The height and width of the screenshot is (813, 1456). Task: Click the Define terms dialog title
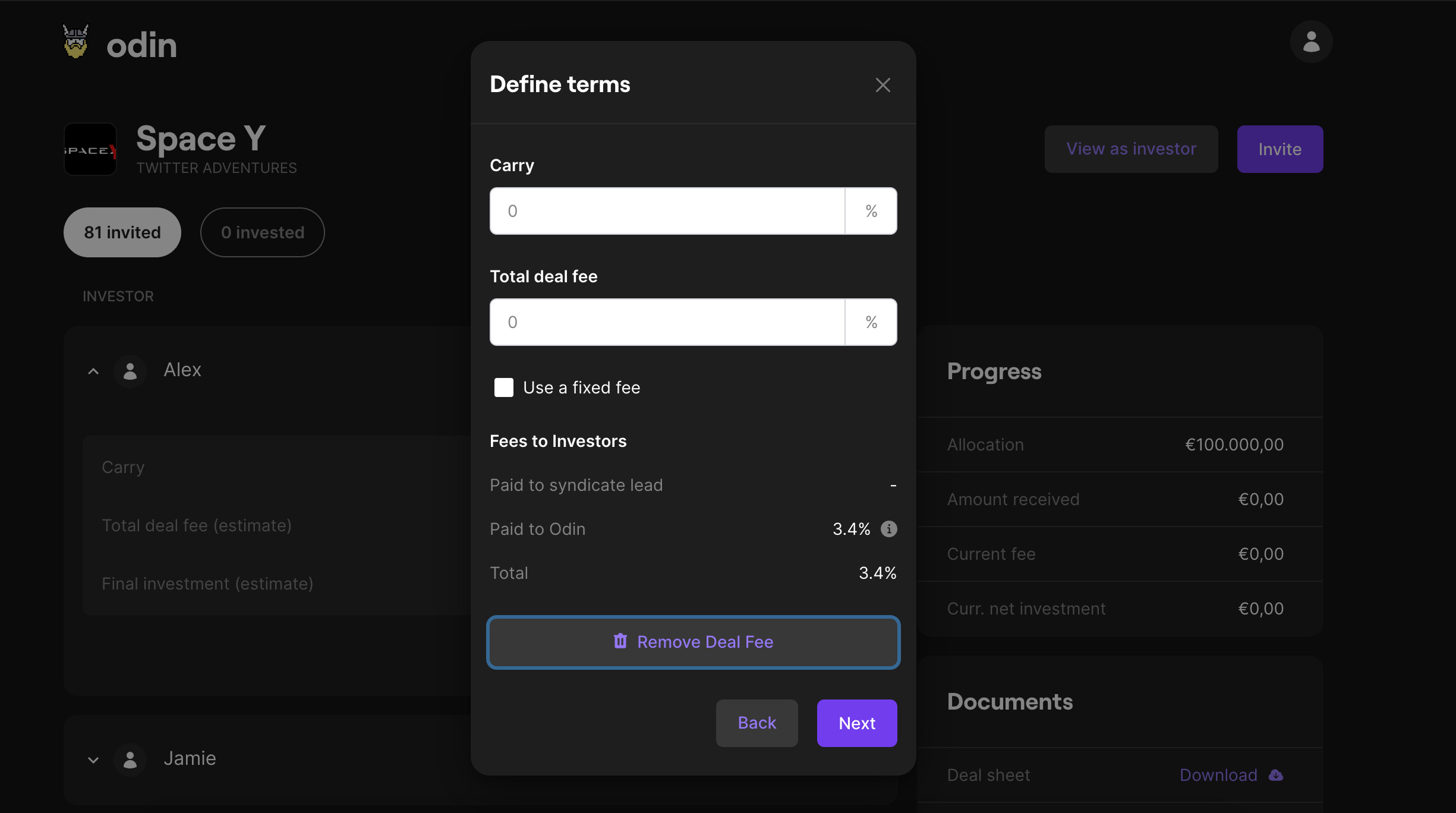[560, 84]
